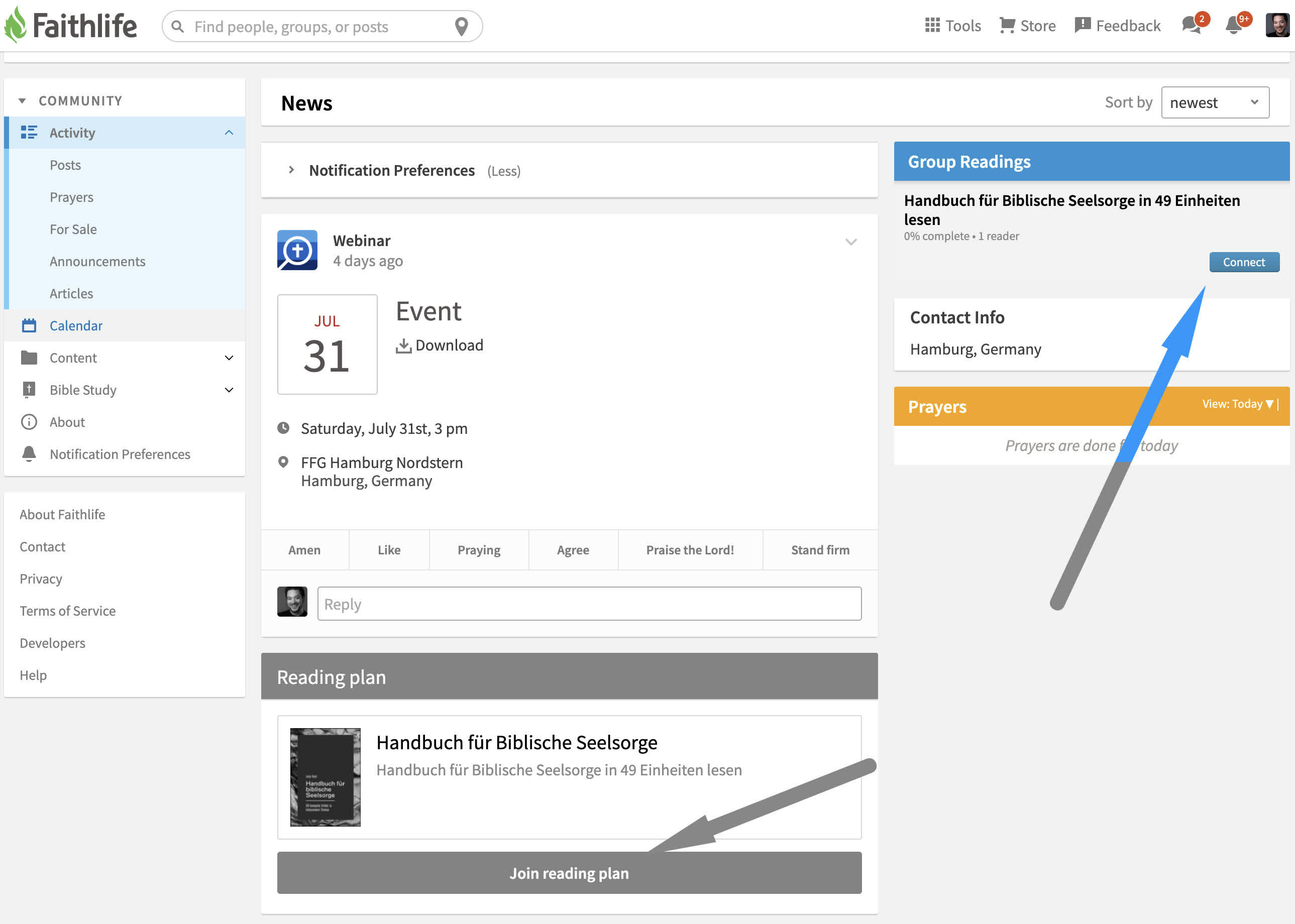Click the Content folder icon
The image size is (1295, 924).
(x=29, y=358)
